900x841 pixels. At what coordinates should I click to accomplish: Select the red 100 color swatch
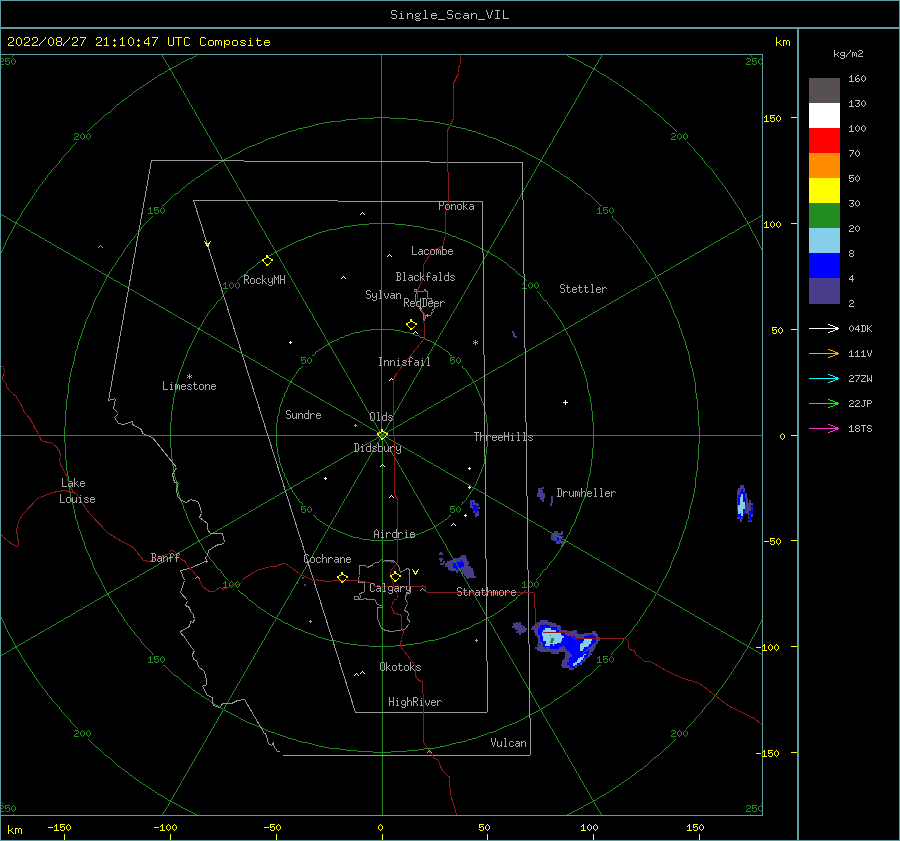pos(824,141)
